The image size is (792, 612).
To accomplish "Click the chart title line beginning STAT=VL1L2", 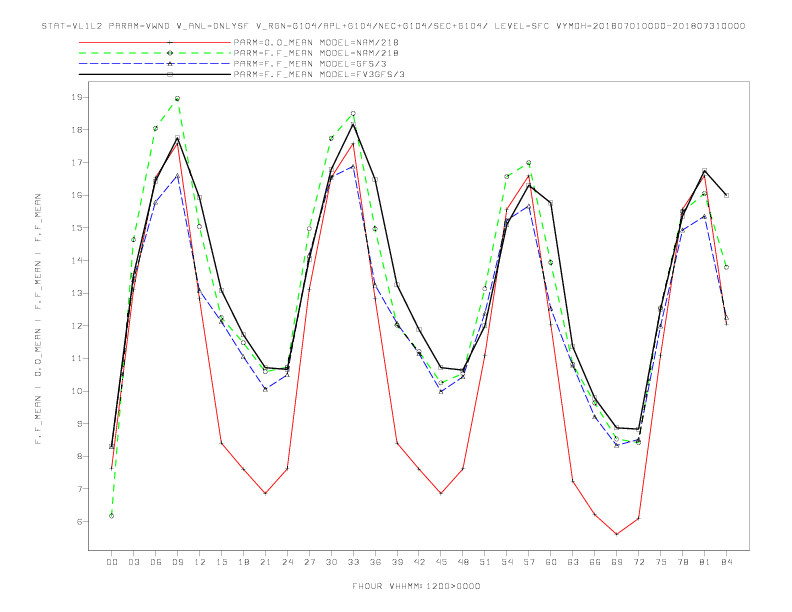I will pyautogui.click(x=393, y=26).
